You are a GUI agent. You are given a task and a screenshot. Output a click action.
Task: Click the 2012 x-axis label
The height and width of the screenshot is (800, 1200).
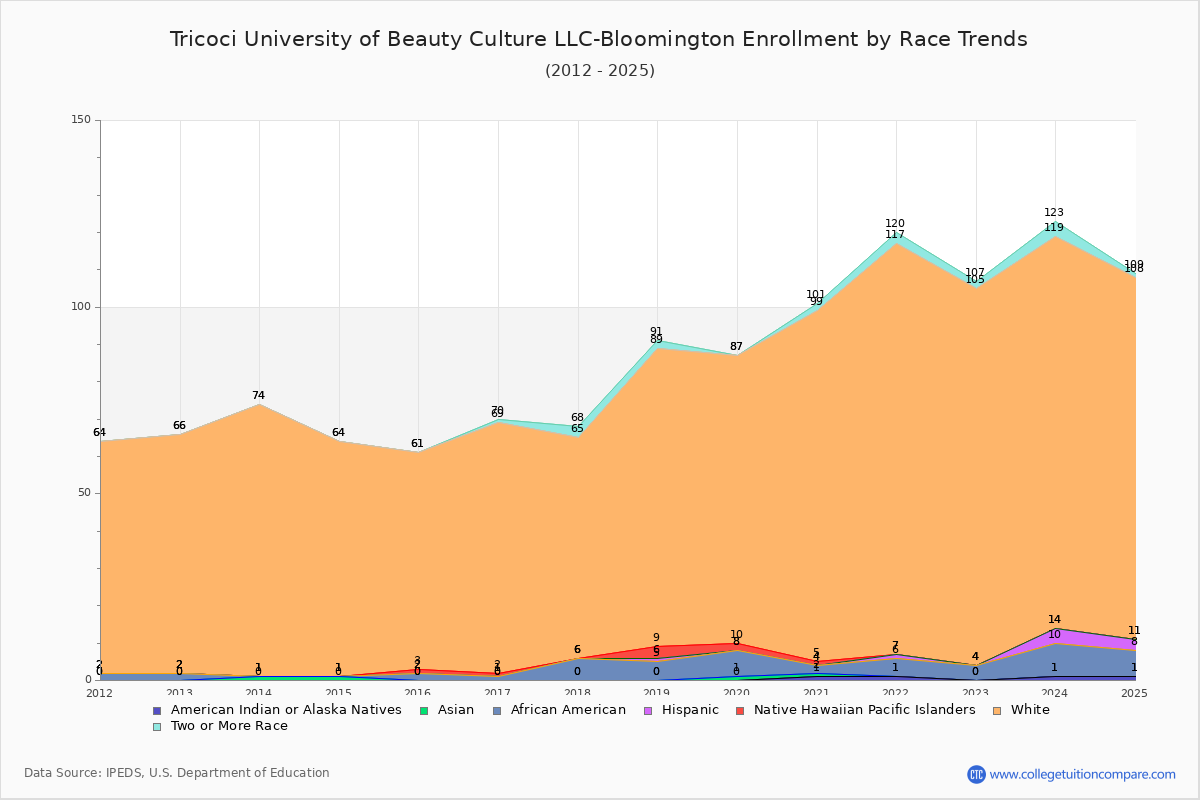click(x=100, y=692)
